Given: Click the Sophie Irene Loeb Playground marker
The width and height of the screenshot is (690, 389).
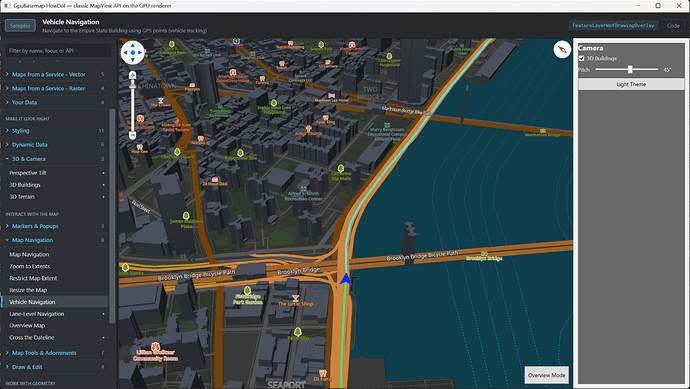Looking at the screenshot, I should click(x=274, y=103).
